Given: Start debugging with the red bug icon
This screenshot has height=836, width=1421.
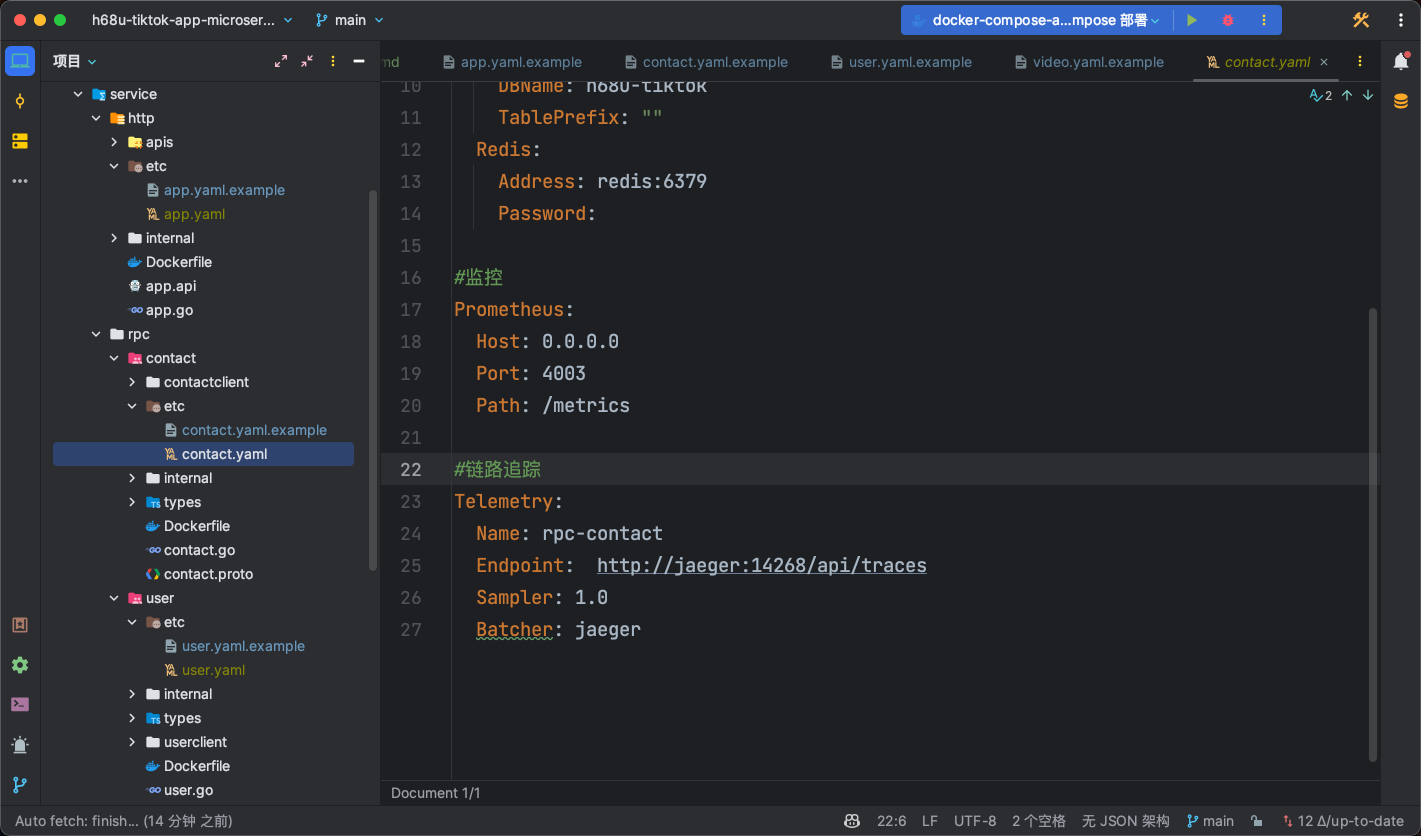Looking at the screenshot, I should (1228, 20).
